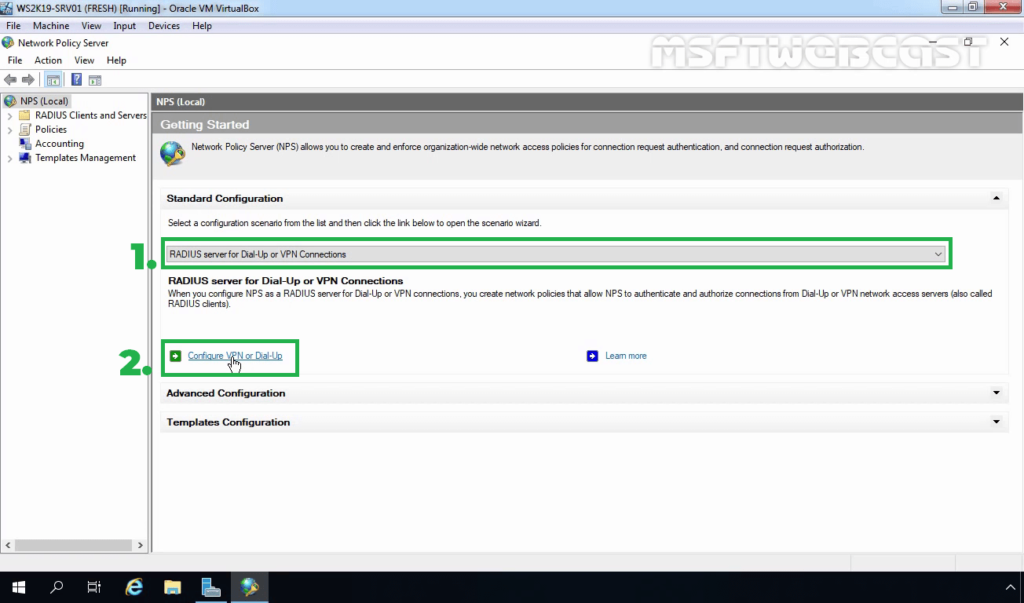
Task: Click the blue arrow icon beside Learn more
Action: [x=592, y=356]
